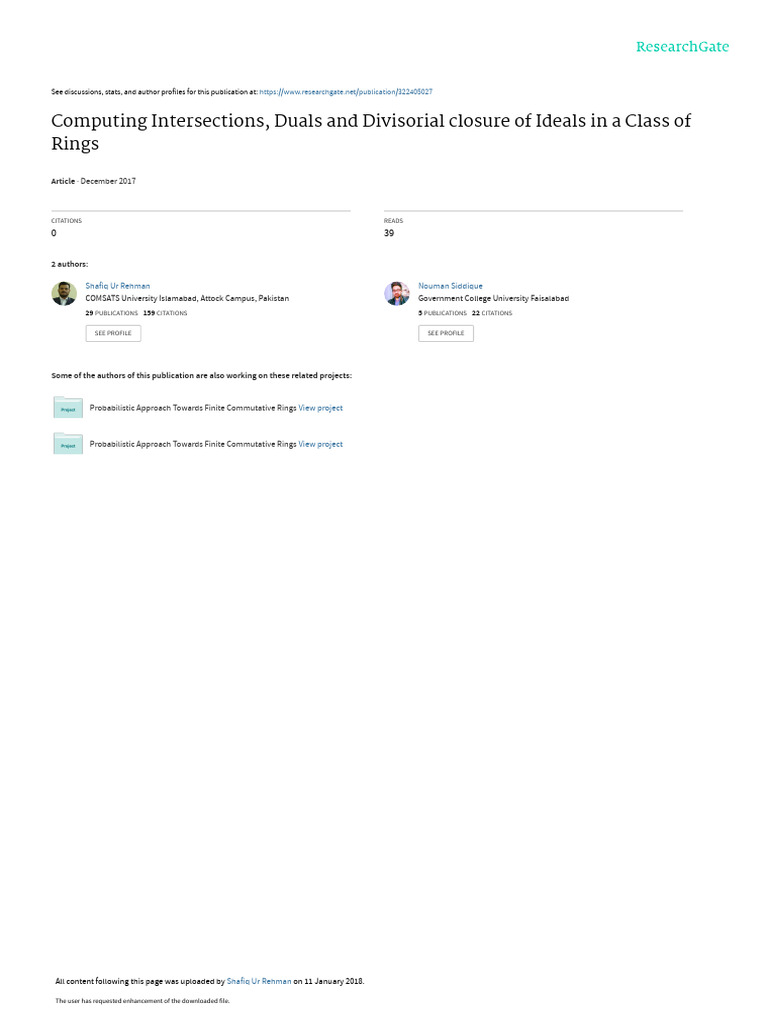Image resolution: width=768 pixels, height=1024 pixels.
Task: Click the 22 Citations stat for Nouman
Action: click(x=492, y=313)
